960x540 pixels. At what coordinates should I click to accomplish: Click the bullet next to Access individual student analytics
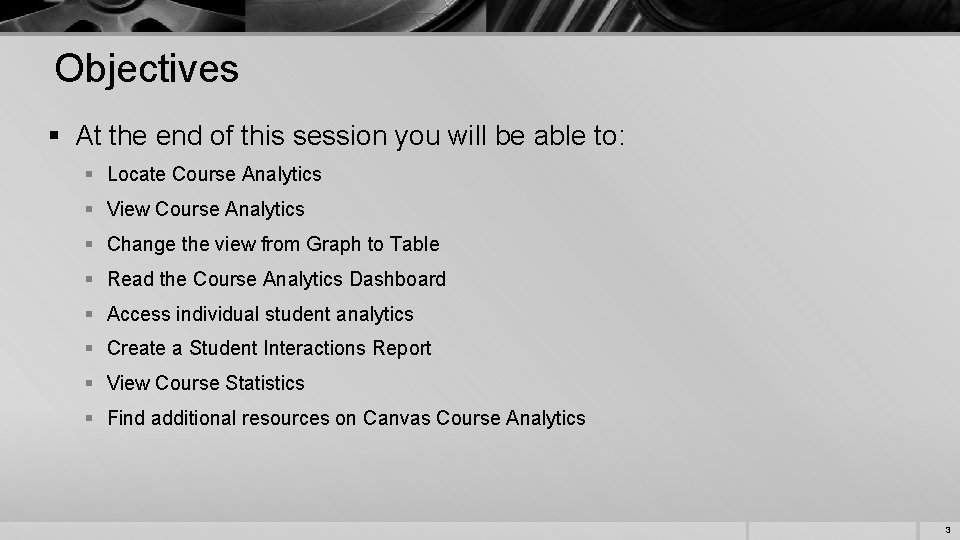click(x=89, y=313)
